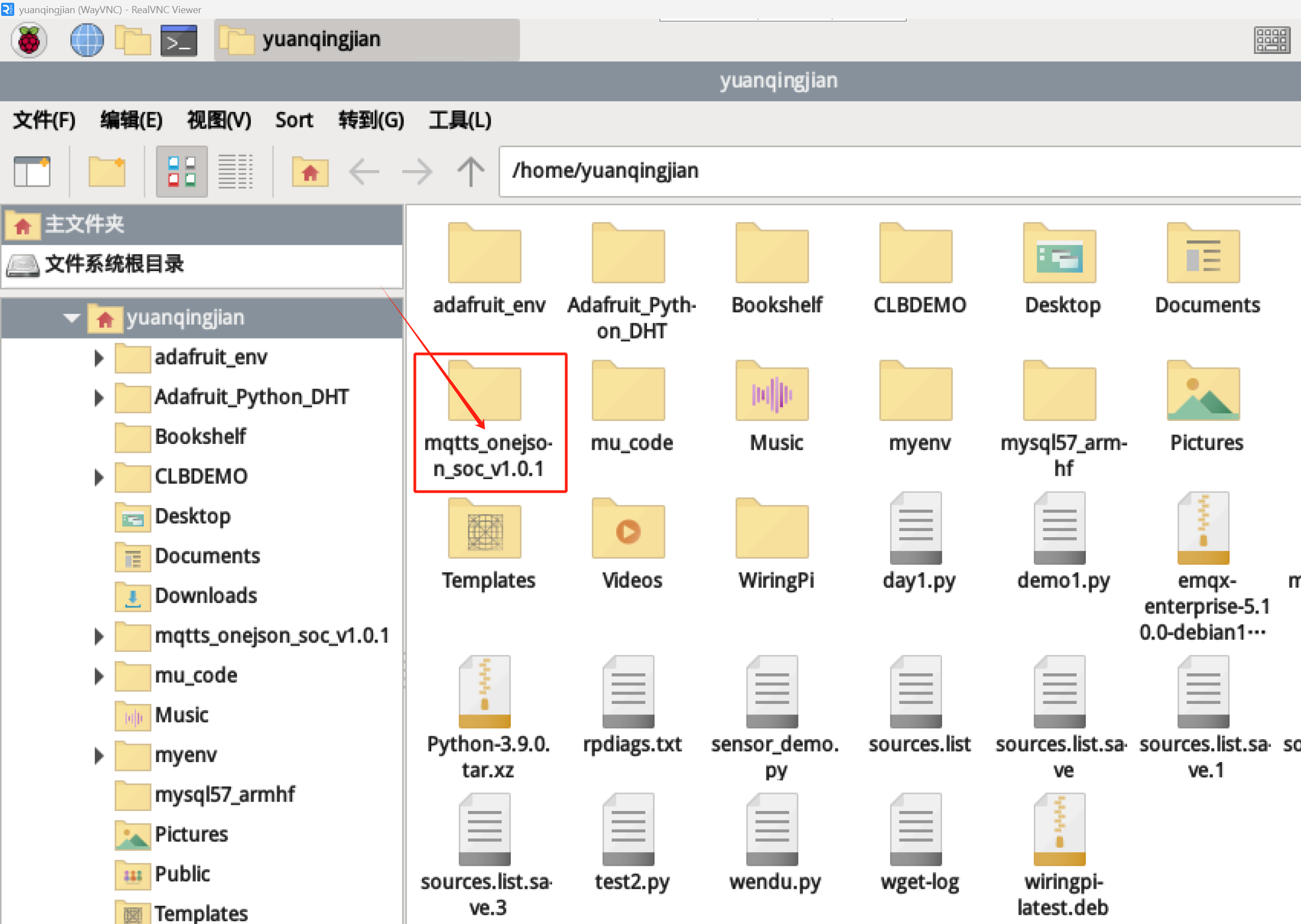Go to home folder via toolbar
1301x924 pixels.
pos(310,171)
